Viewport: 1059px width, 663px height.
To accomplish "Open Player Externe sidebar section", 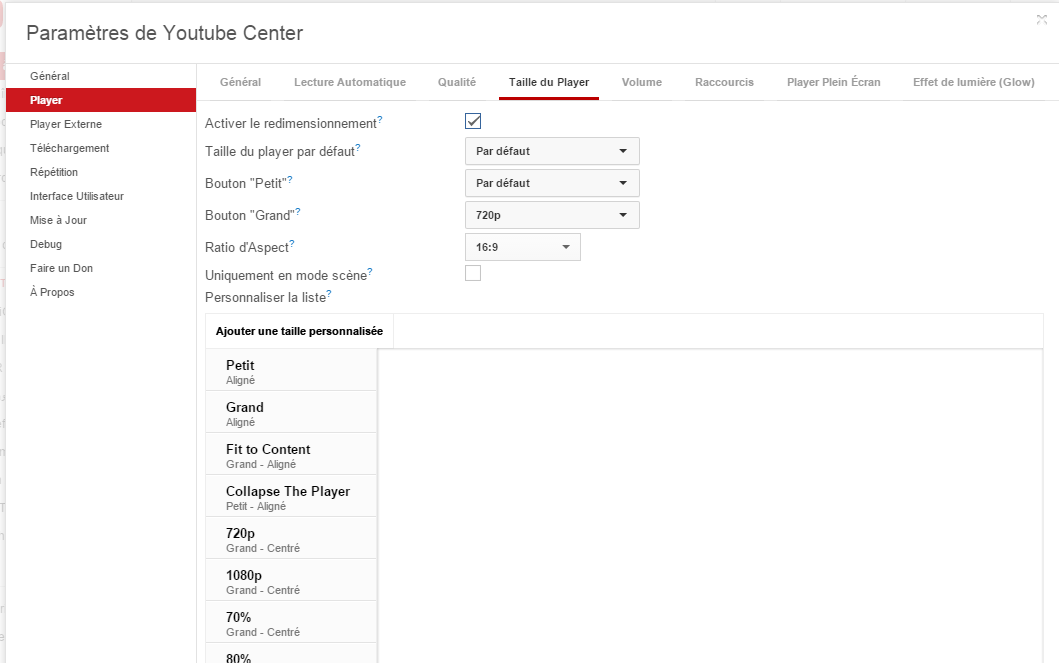I will tap(101, 124).
